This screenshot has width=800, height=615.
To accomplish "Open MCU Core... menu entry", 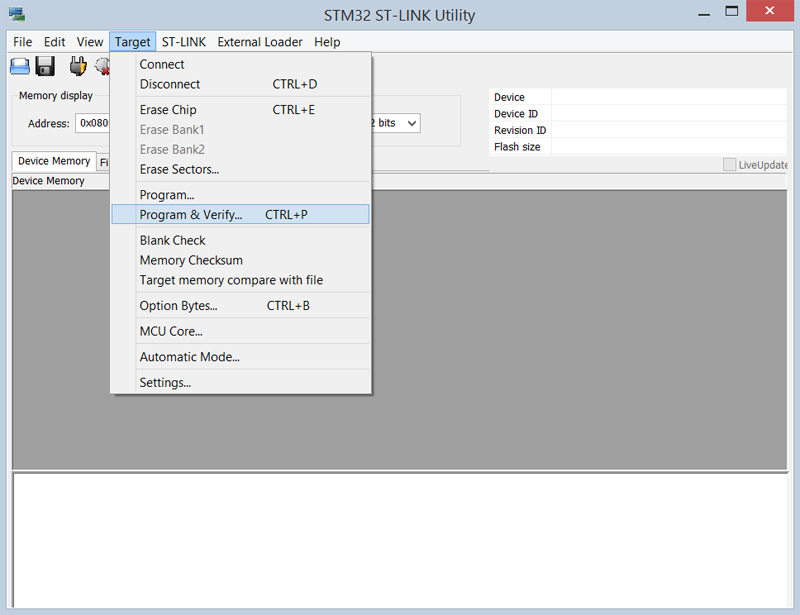I will coord(240,331).
